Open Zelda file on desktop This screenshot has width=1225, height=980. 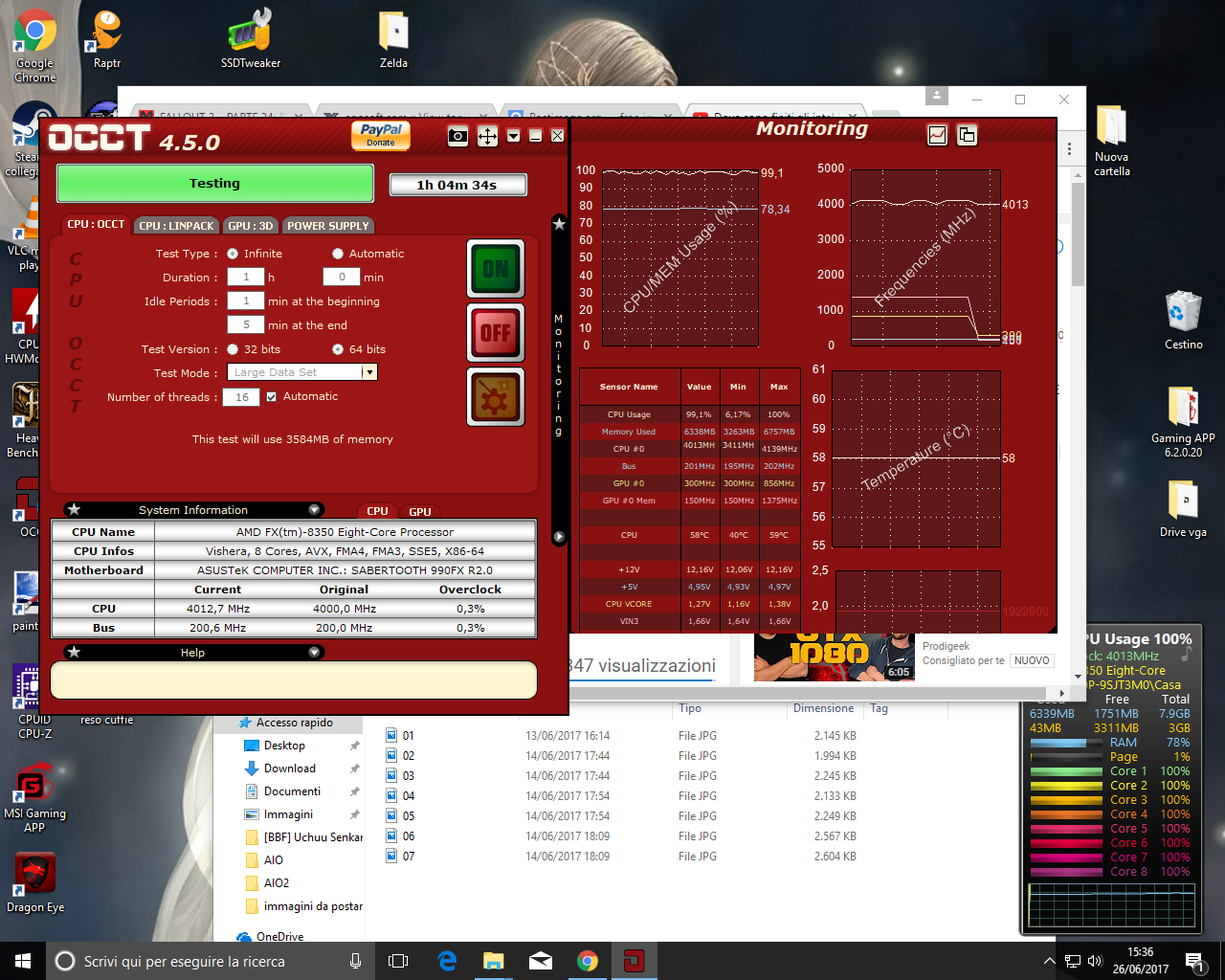pos(393,40)
